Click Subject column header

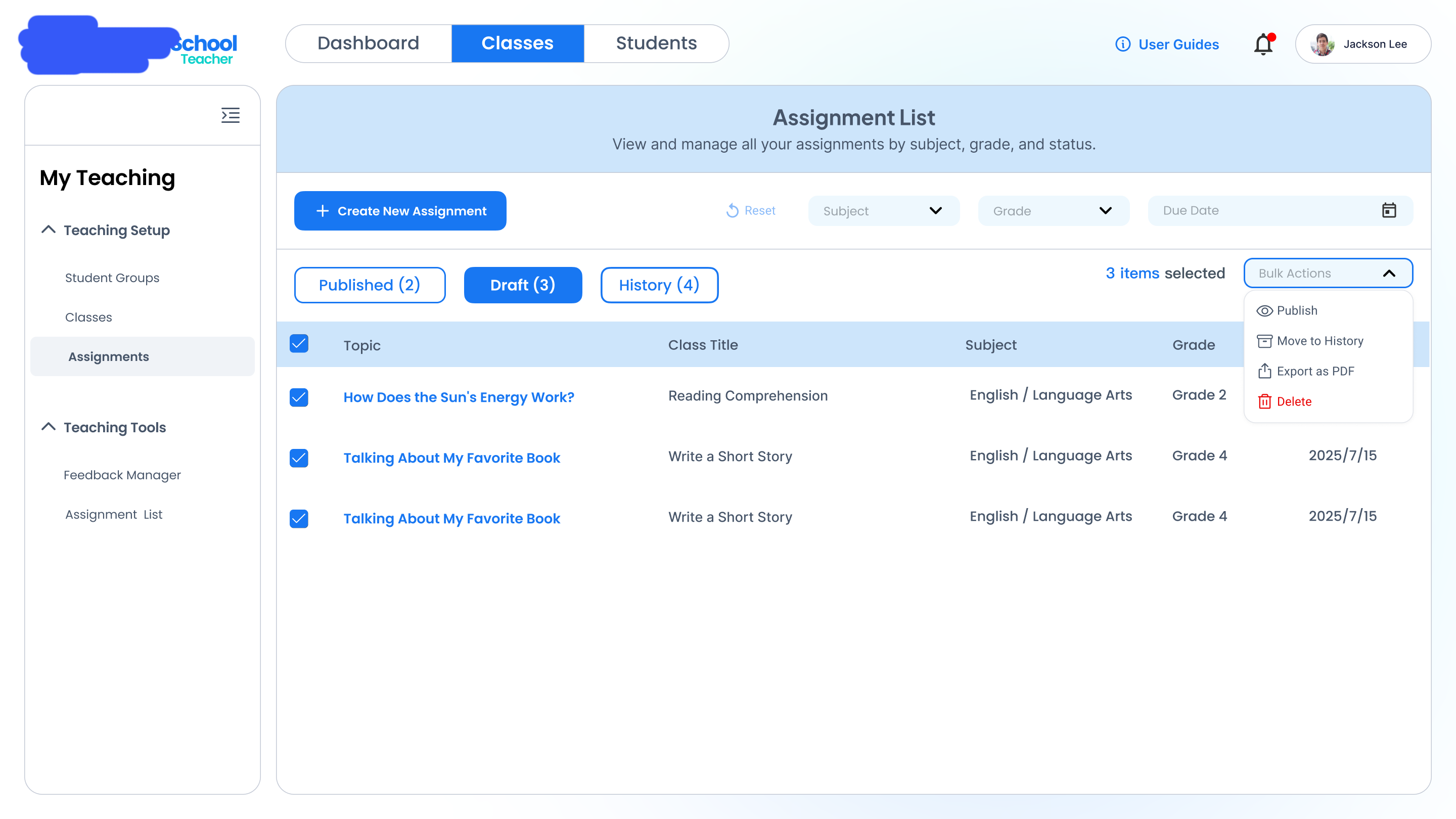(990, 345)
